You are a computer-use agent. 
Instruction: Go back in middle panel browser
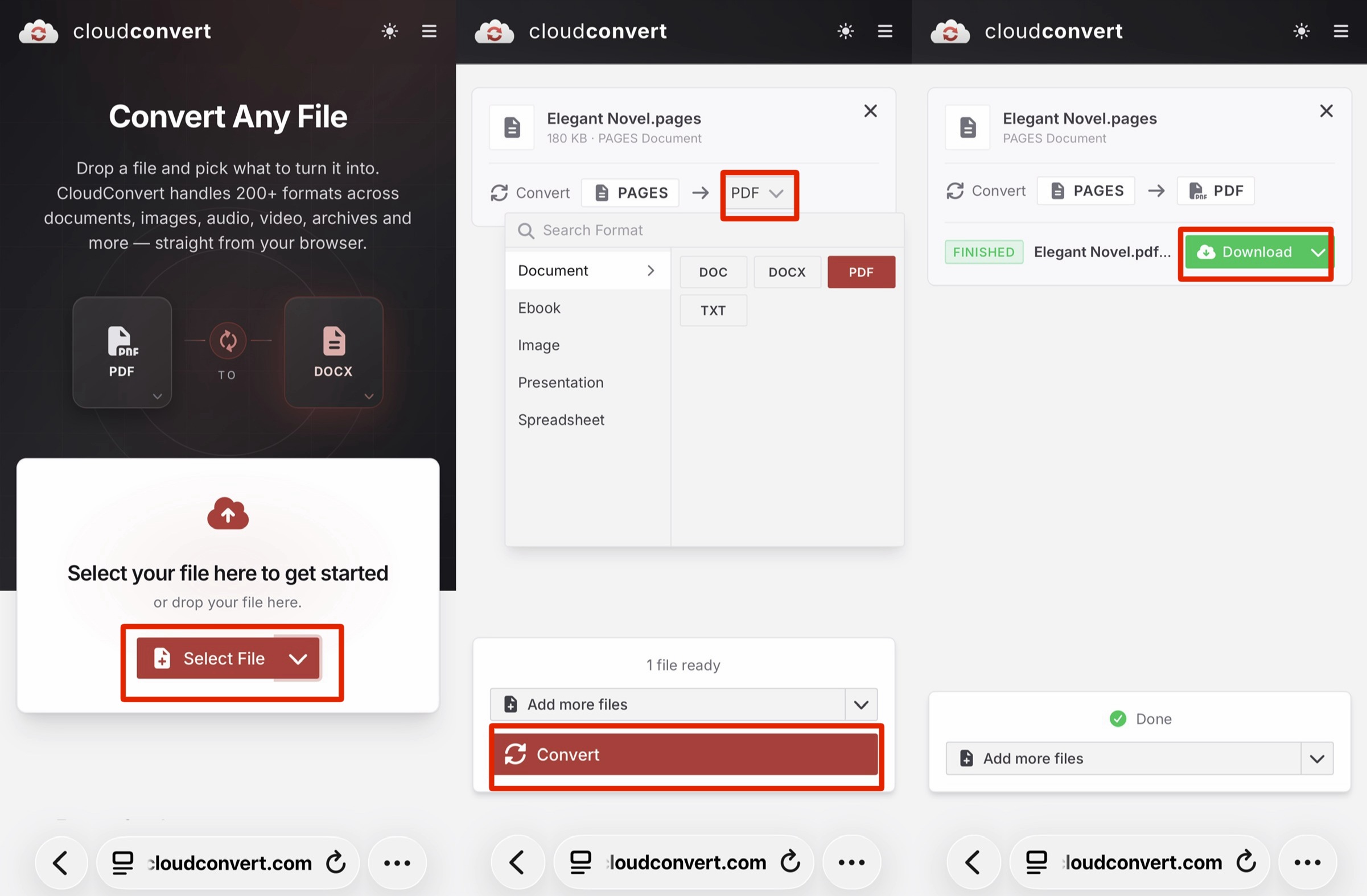click(x=517, y=862)
